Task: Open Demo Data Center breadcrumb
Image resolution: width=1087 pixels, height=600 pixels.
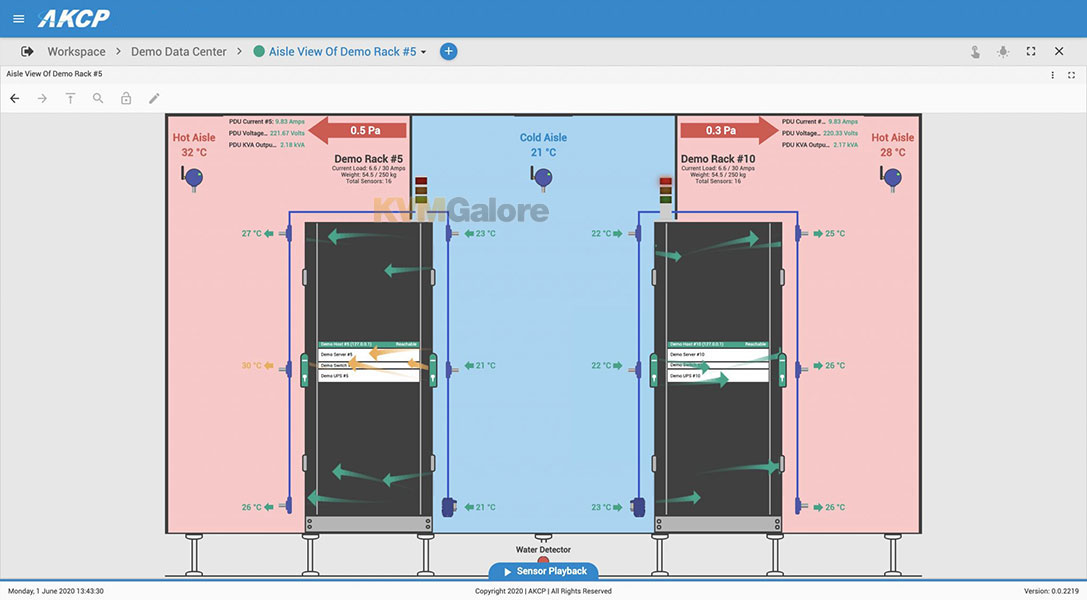Action: tap(179, 51)
